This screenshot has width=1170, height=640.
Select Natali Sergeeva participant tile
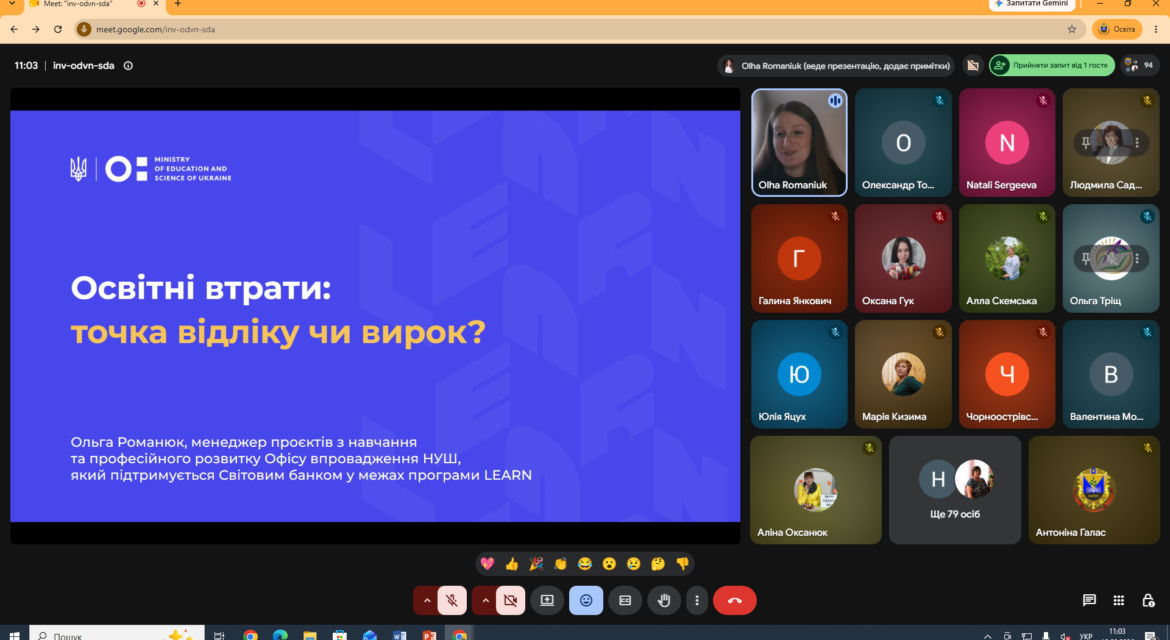point(1007,142)
